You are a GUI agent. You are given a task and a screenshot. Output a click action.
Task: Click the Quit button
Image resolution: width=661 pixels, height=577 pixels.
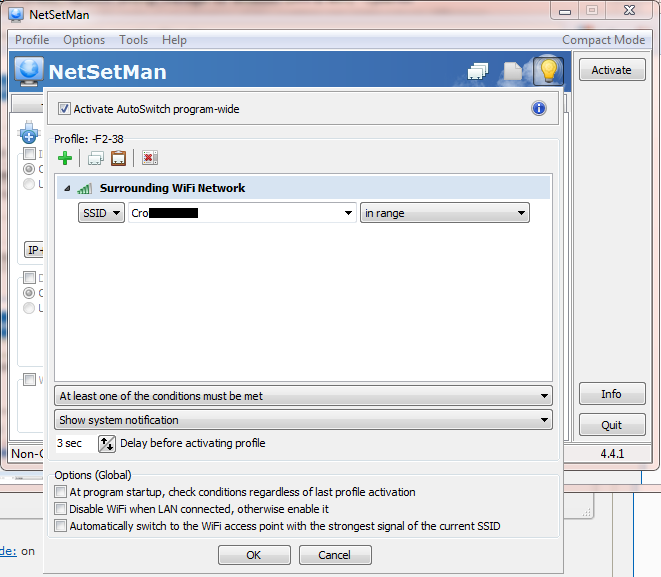tap(612, 424)
